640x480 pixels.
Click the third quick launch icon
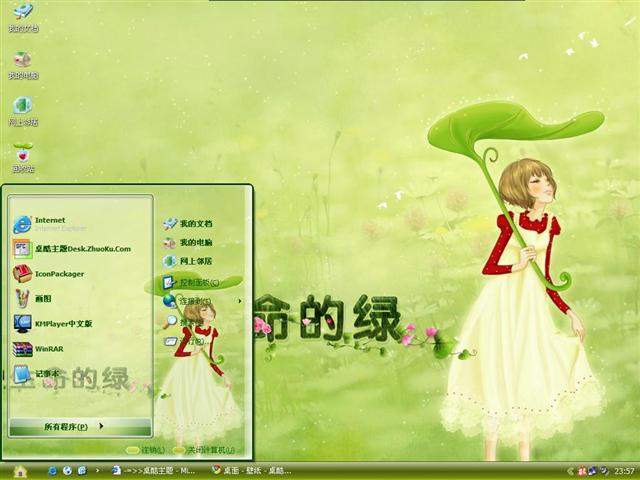(x=82, y=471)
